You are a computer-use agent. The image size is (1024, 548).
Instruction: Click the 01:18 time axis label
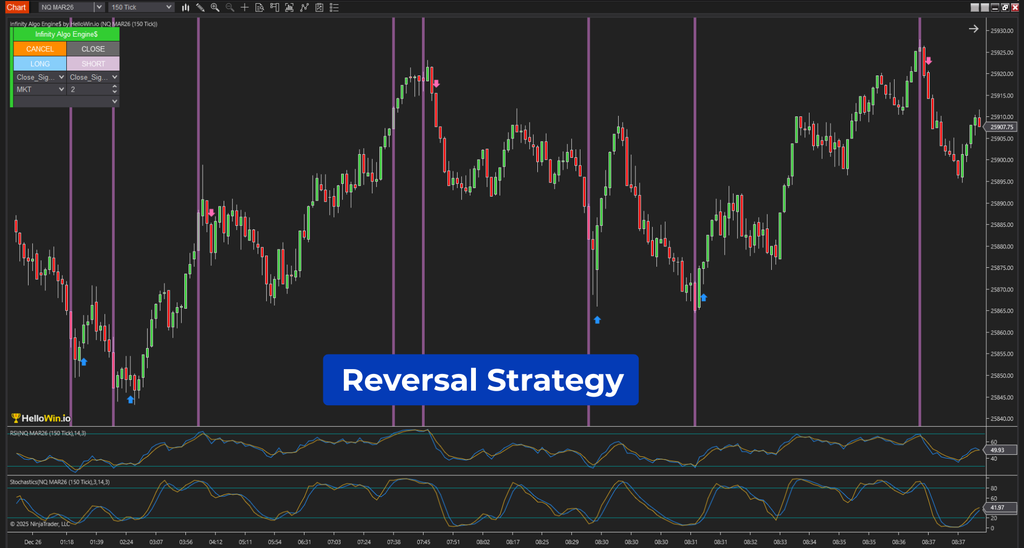(67, 542)
